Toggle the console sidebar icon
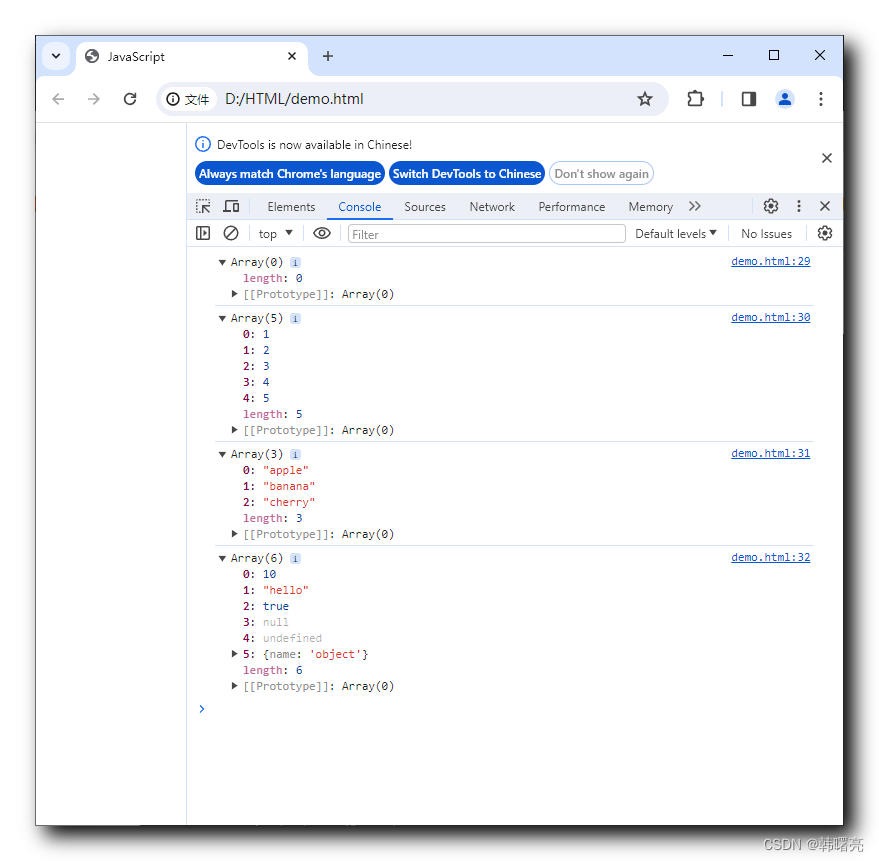Image resolution: width=879 pixels, height=861 pixels. click(x=203, y=233)
